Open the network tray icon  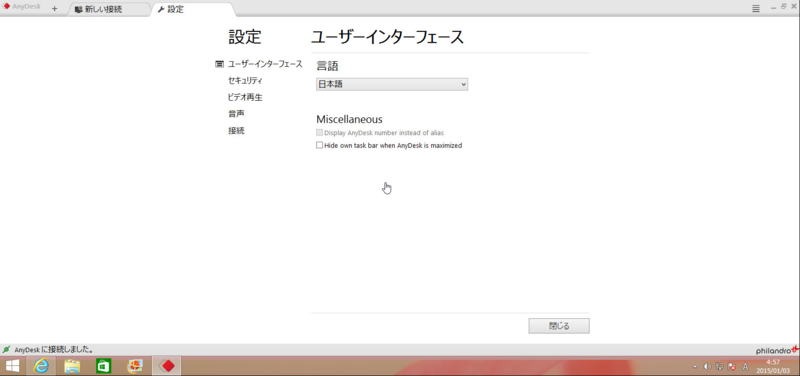click(x=719, y=366)
